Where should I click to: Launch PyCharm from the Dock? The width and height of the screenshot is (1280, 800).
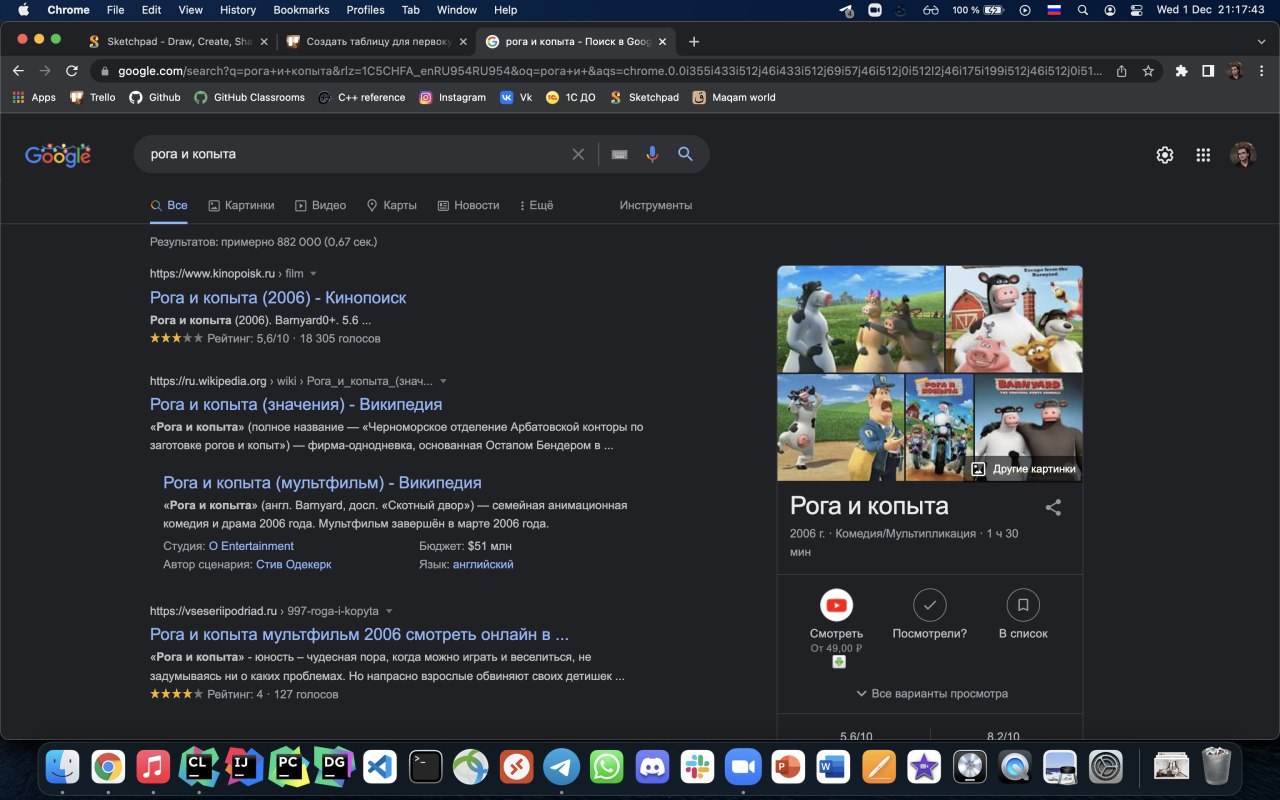click(290, 767)
